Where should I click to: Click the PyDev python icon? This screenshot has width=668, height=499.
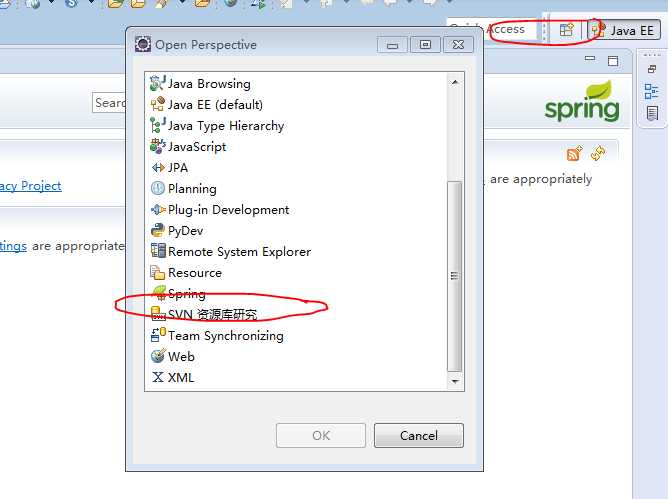tap(158, 230)
